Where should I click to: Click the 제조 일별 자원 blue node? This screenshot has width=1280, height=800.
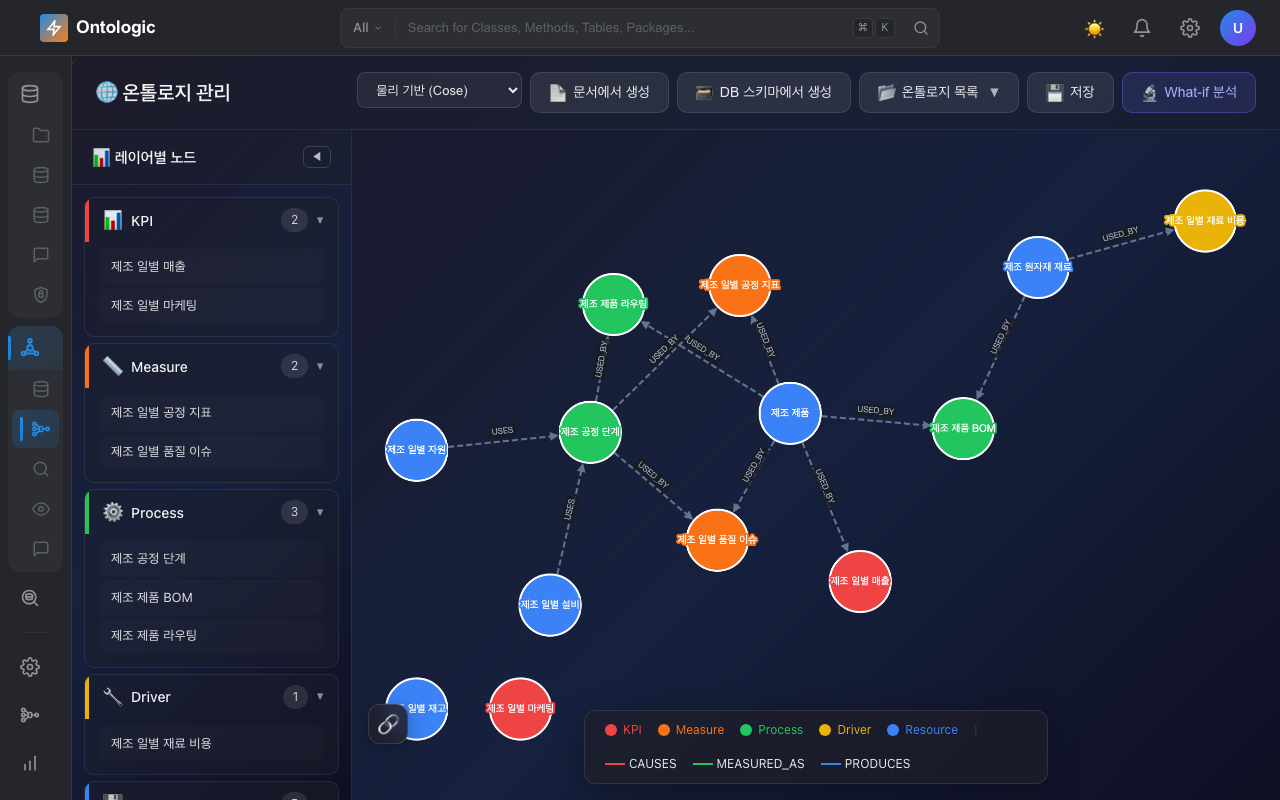tap(416, 450)
